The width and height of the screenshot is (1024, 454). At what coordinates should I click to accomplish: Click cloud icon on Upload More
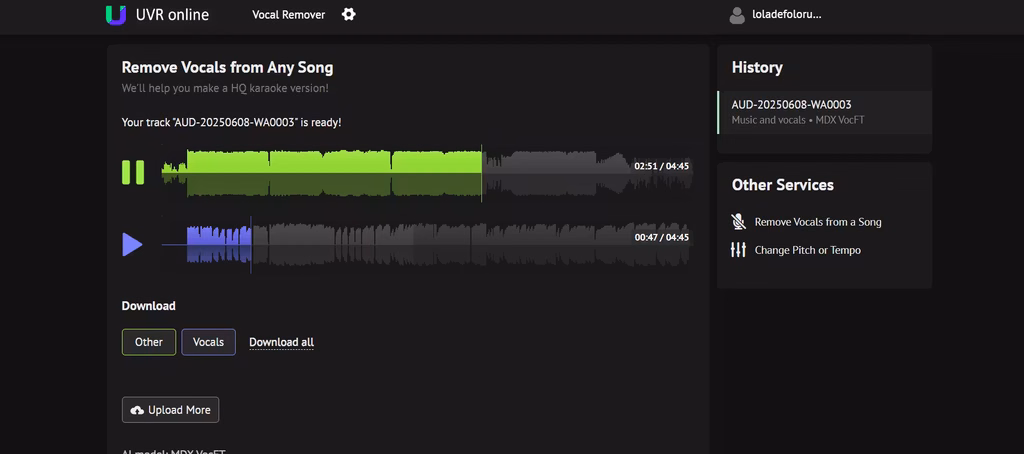tap(137, 410)
